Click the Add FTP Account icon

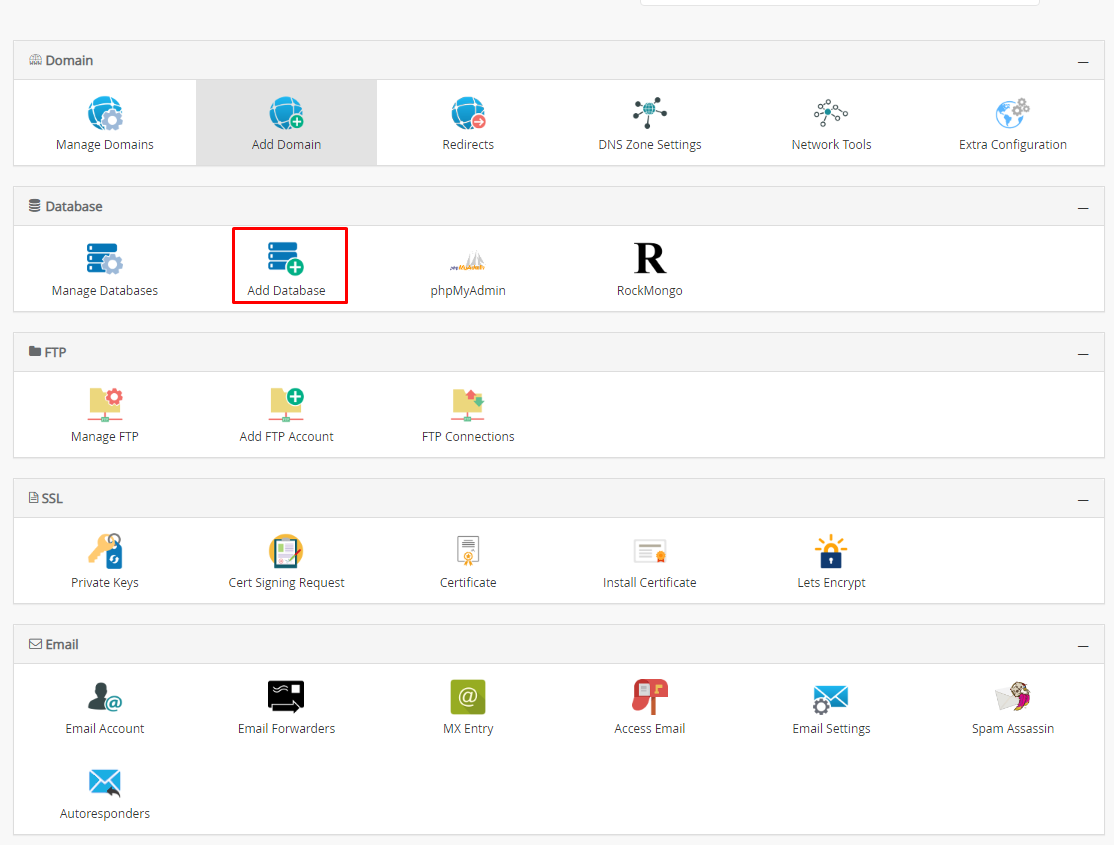coord(286,404)
